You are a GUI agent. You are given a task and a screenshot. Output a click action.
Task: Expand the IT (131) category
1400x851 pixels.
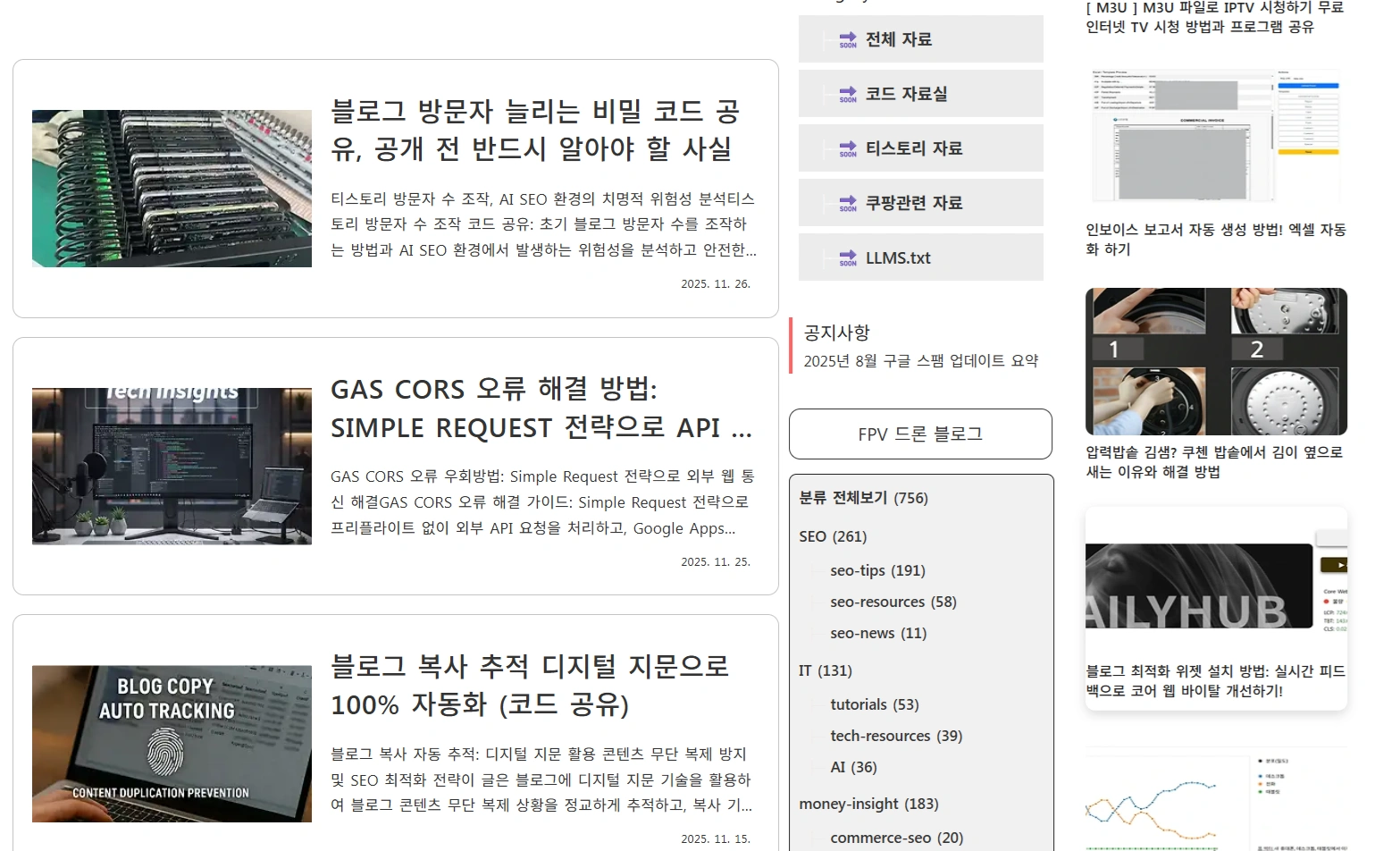click(x=824, y=670)
